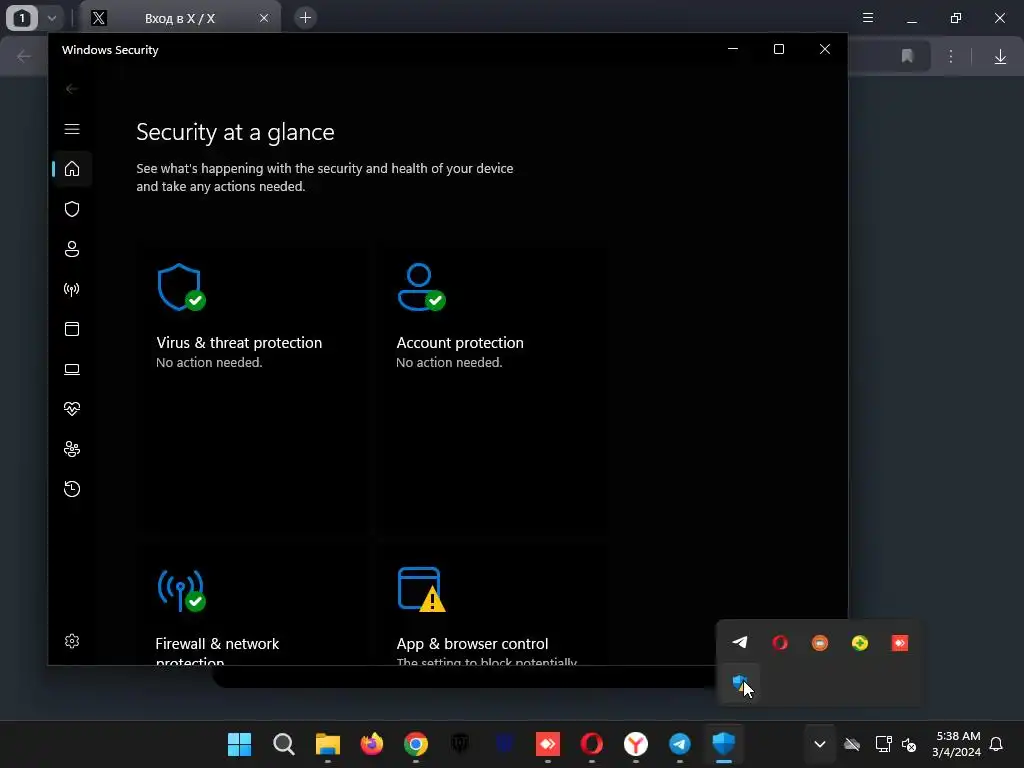Open File Explorer from the taskbar
The height and width of the screenshot is (768, 1024).
point(328,744)
